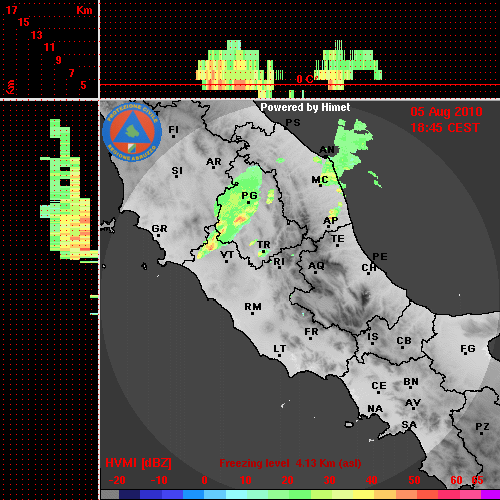Click the MC city marker
The height and width of the screenshot is (500, 500).
point(321,185)
